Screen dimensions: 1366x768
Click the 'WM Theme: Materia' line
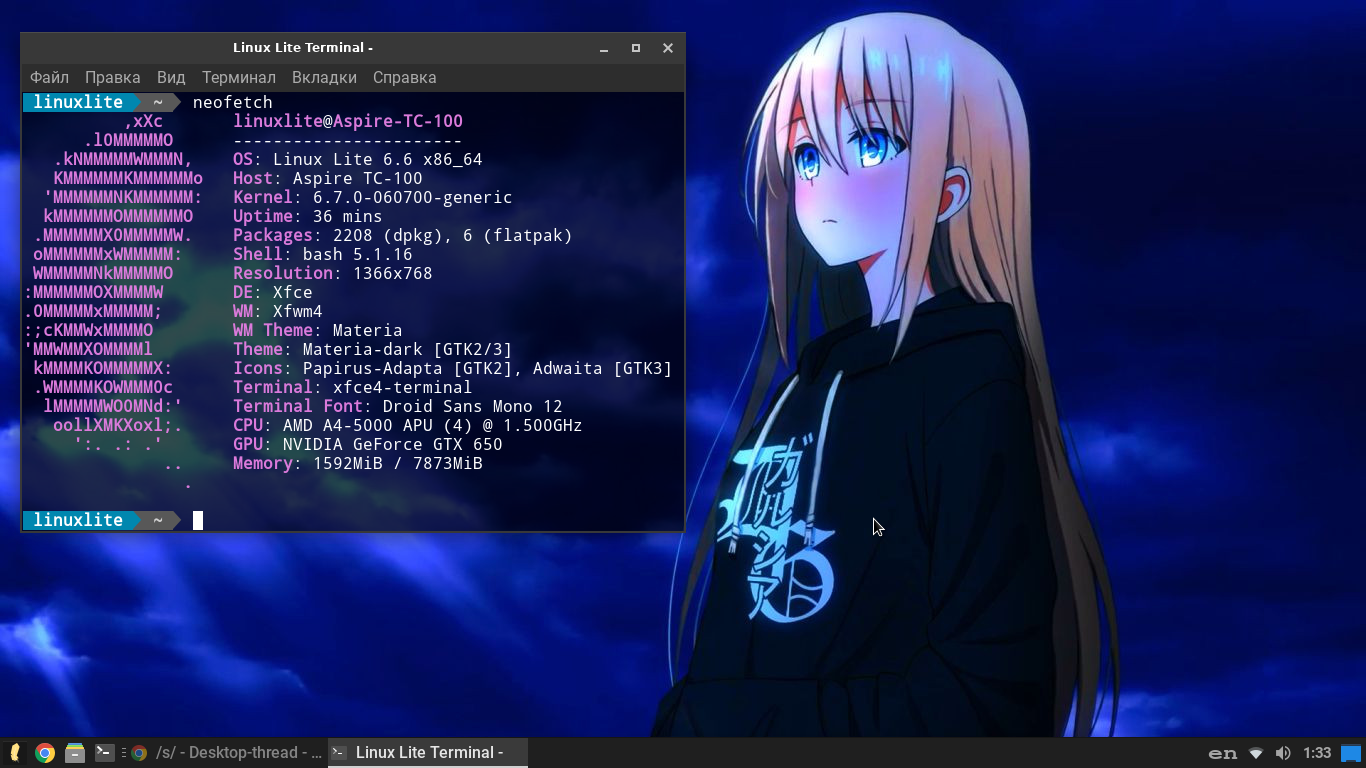tap(318, 330)
